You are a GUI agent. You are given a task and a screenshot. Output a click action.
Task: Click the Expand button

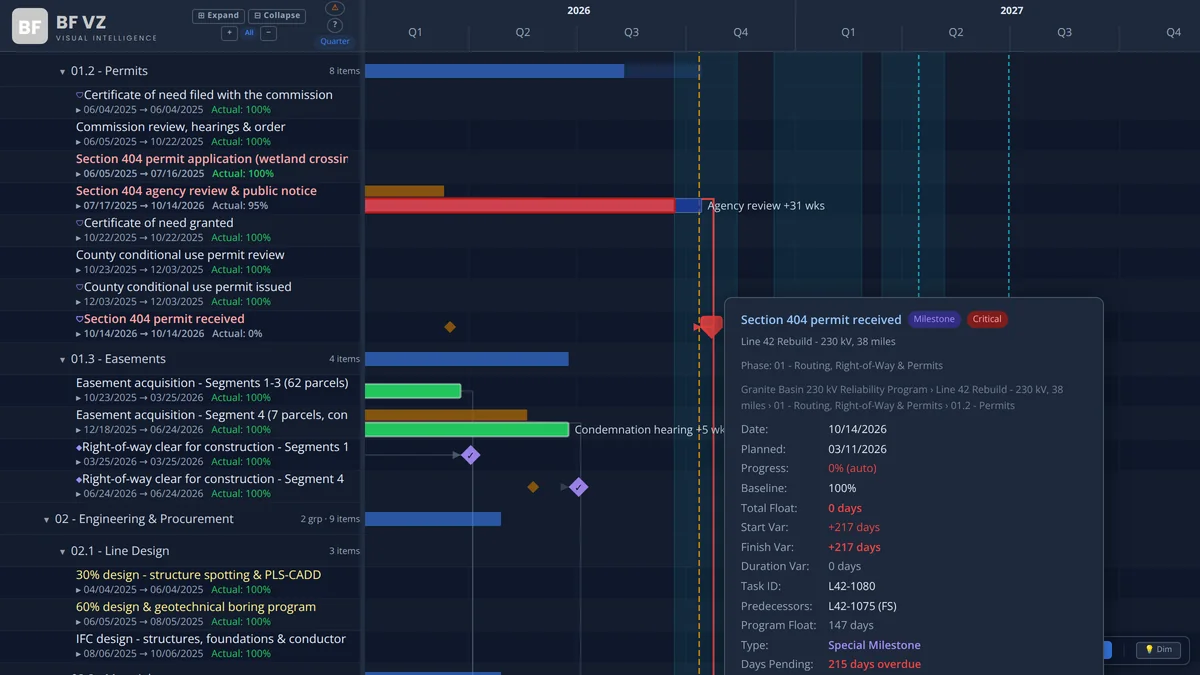(219, 16)
